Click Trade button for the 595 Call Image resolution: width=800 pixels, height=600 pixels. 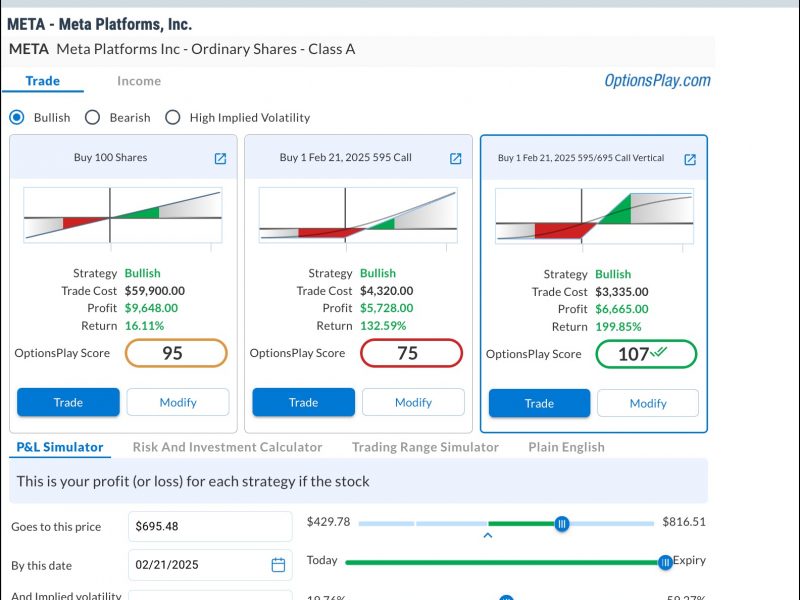click(x=304, y=402)
